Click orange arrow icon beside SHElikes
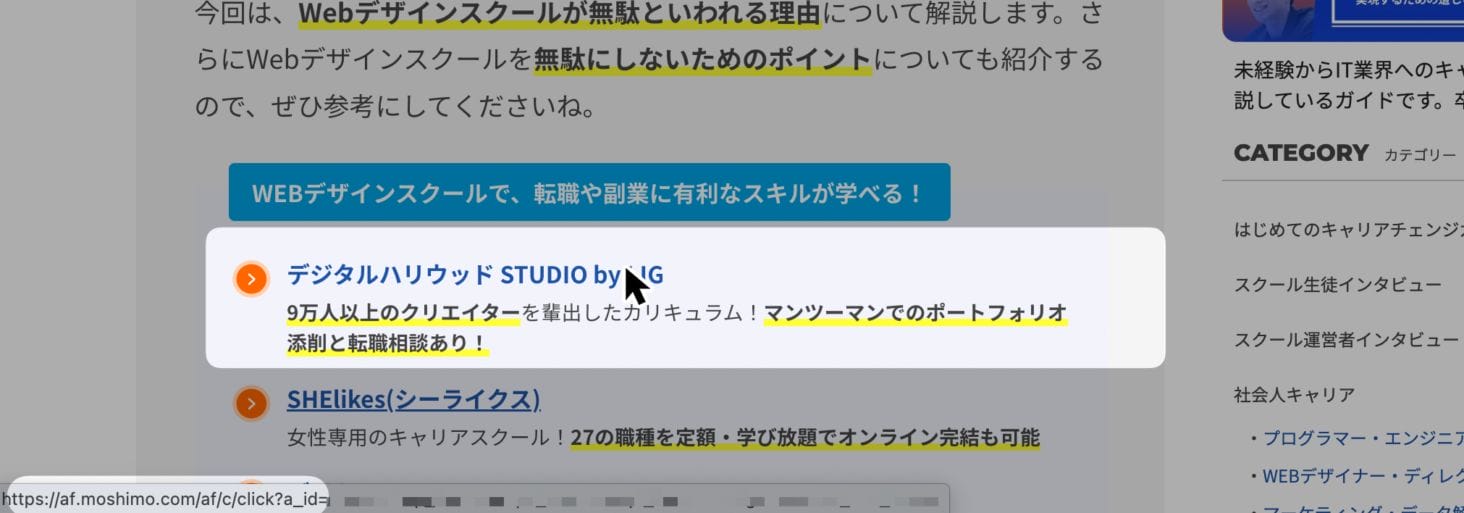 251,404
